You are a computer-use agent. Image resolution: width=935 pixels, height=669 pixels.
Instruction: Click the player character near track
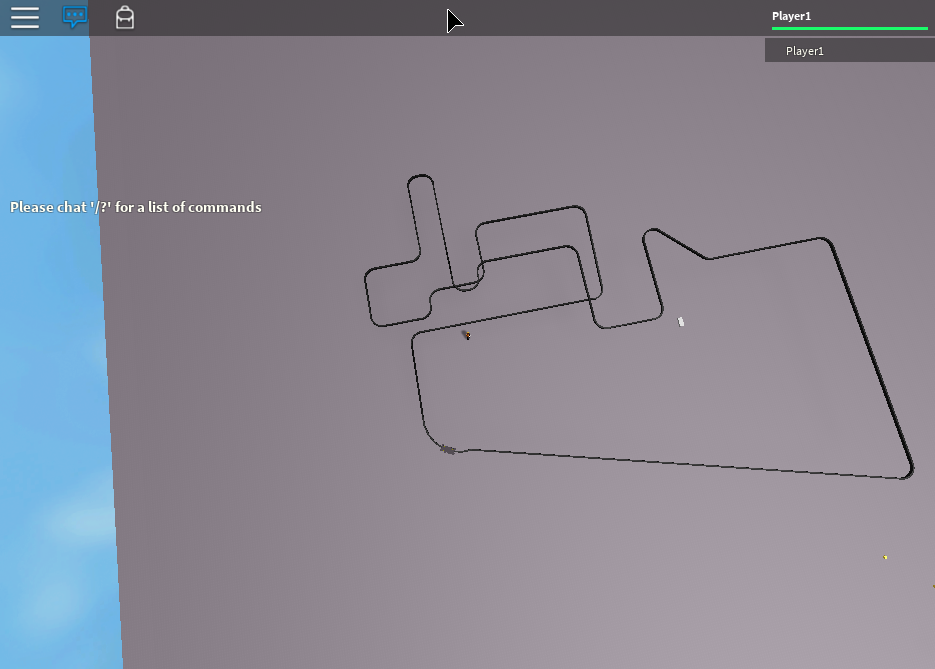(x=467, y=336)
